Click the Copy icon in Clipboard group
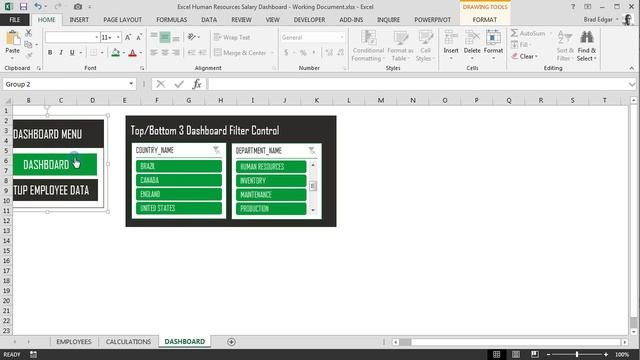 click(28, 44)
